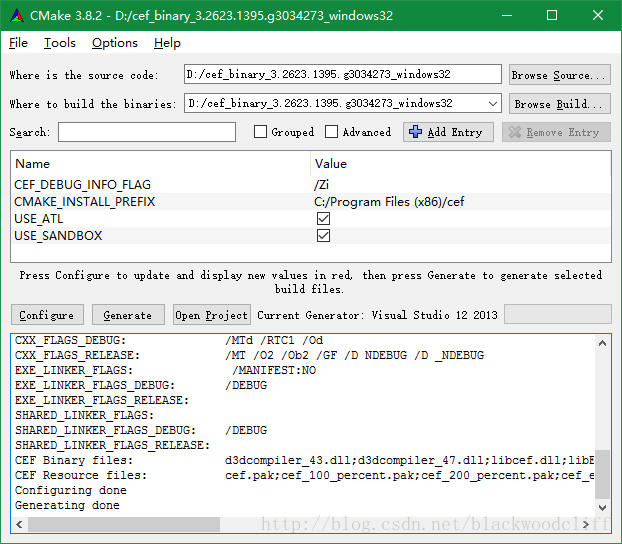This screenshot has height=544, width=622.
Task: Click the CMake logo icon in title bar
Action: [17, 15]
